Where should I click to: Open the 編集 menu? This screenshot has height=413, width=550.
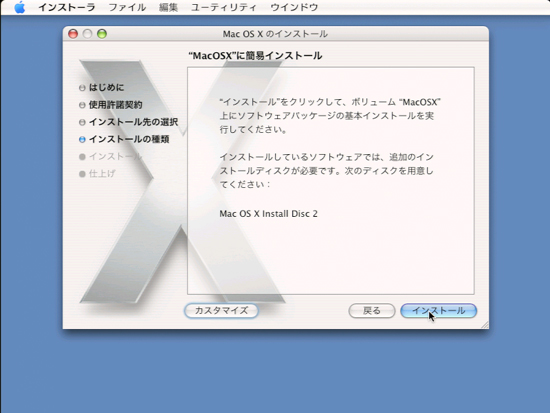tap(168, 7)
